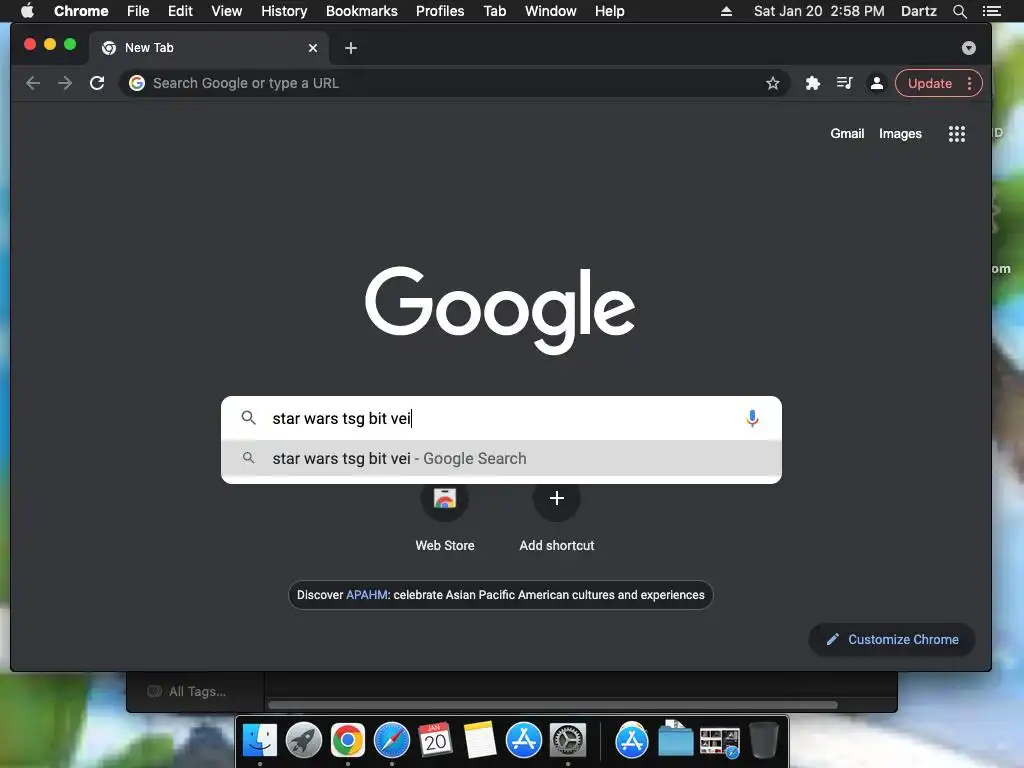The image size is (1024, 768).
Task: Open the Chrome menu in menu bar
Action: click(81, 11)
